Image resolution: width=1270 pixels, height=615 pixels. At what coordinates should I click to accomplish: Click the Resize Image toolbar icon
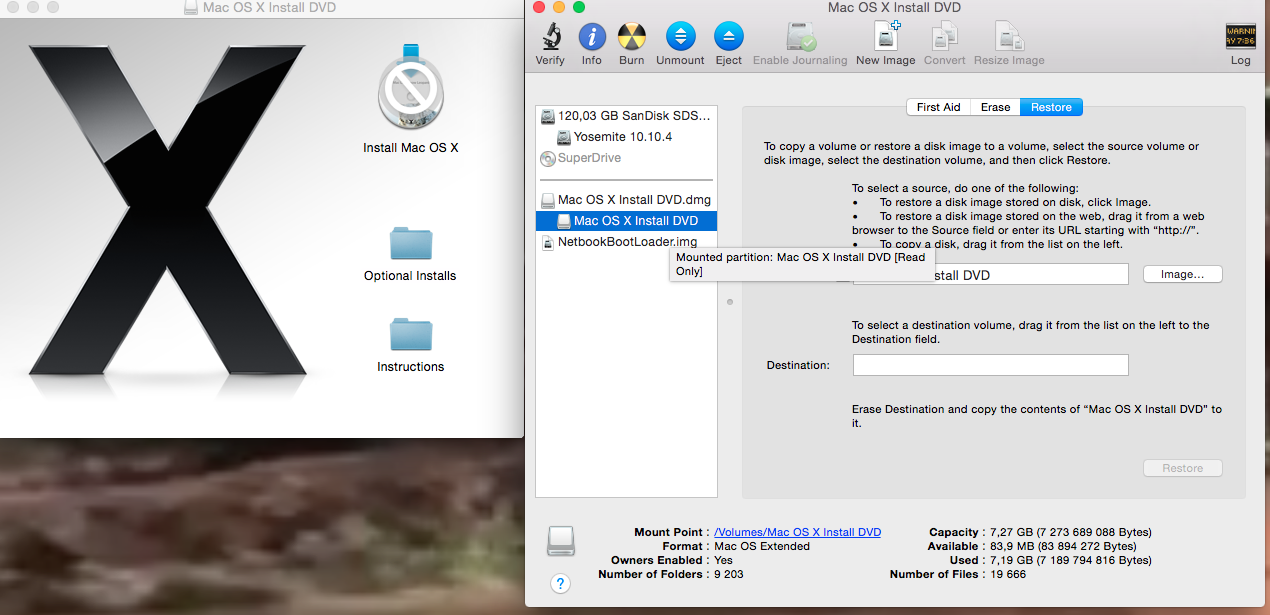pyautogui.click(x=1008, y=37)
